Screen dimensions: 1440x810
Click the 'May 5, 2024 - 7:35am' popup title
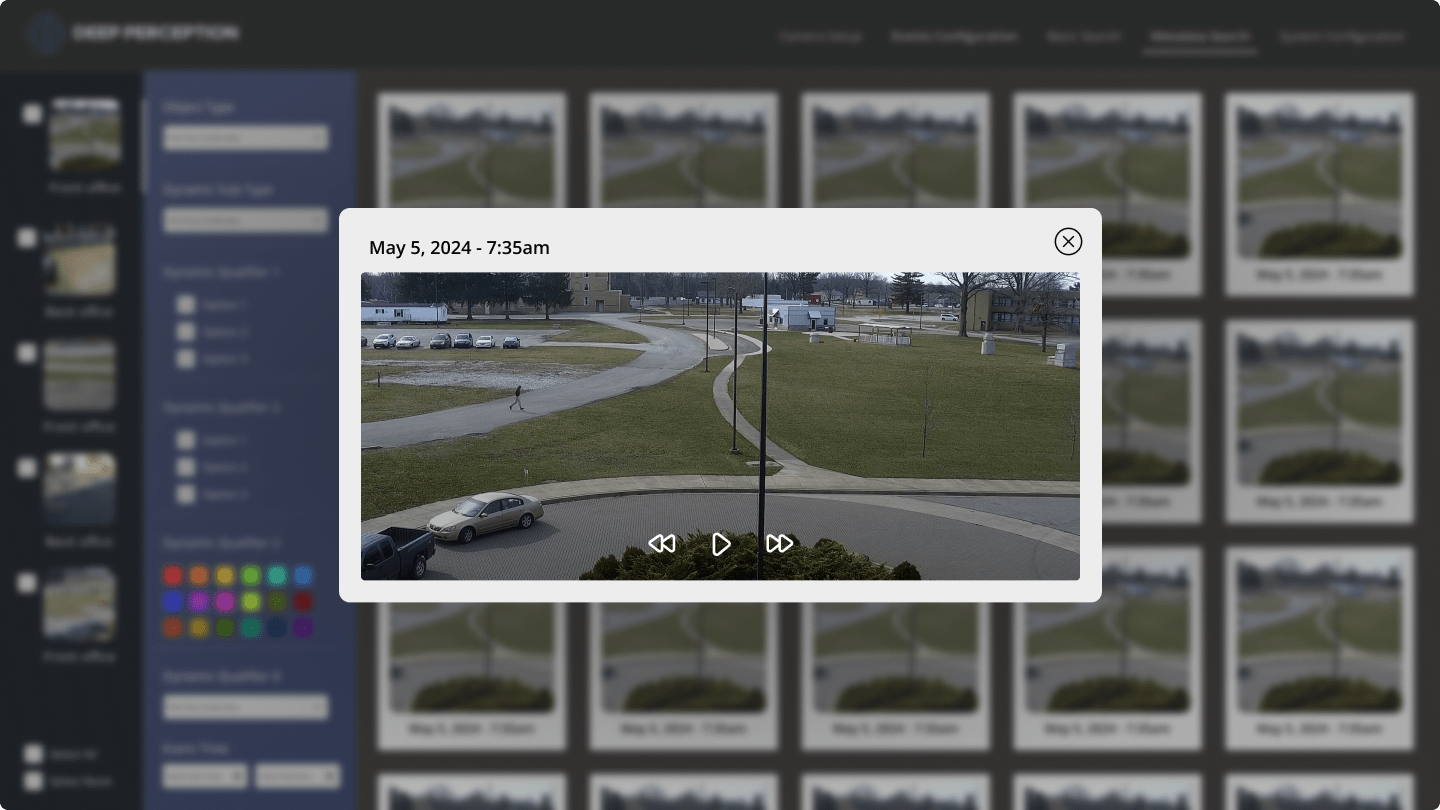tap(459, 248)
